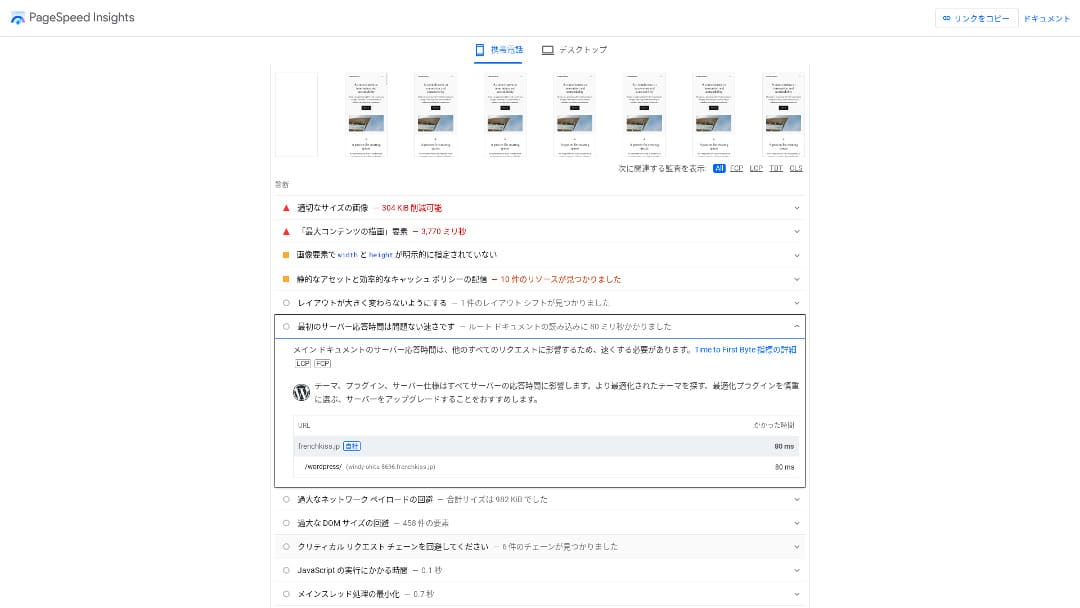Click the last filmstrip screenshot thumbnail
Screen dimensions: 1080x608
click(784, 114)
